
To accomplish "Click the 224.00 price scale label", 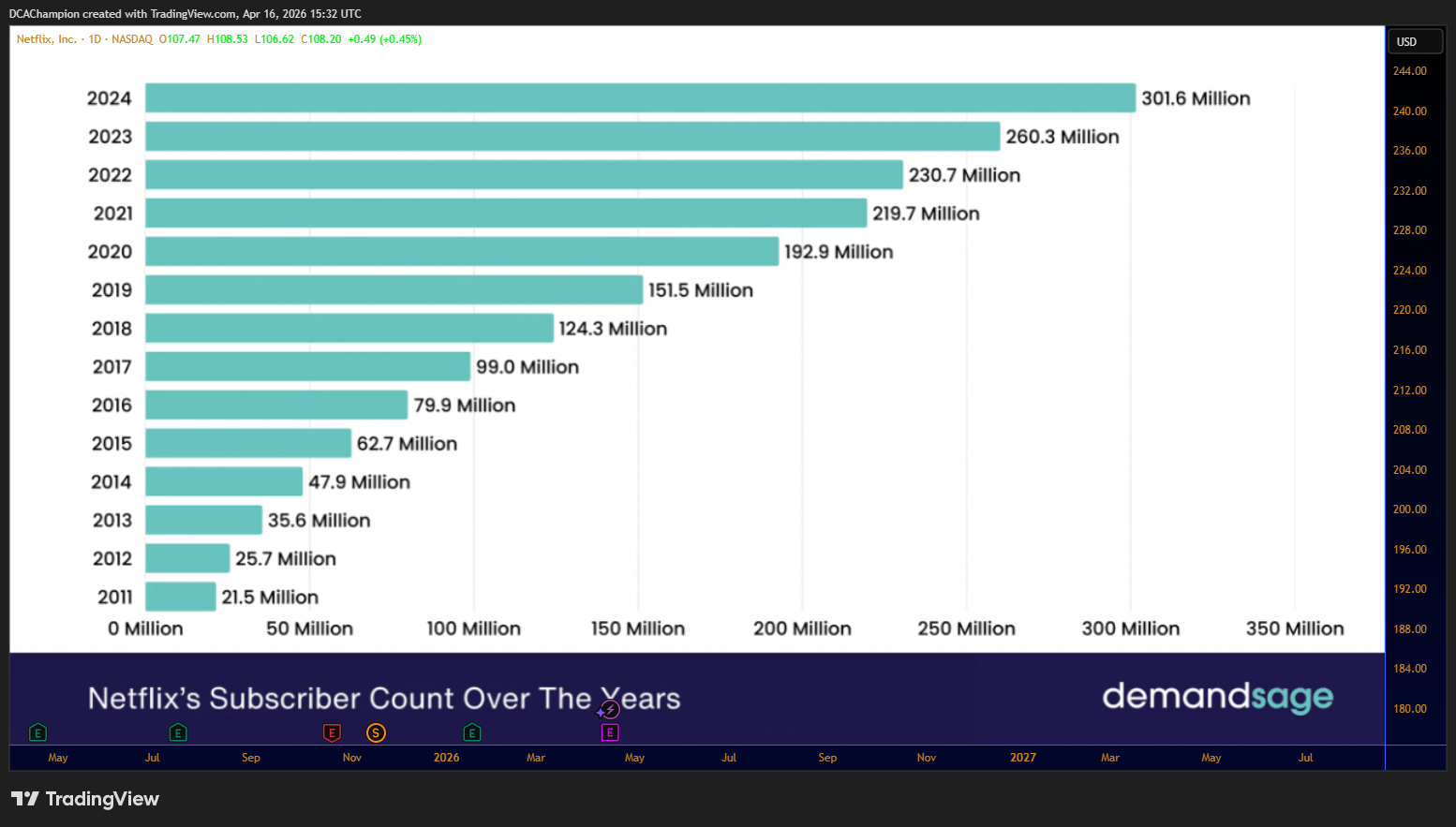I will [x=1410, y=271].
